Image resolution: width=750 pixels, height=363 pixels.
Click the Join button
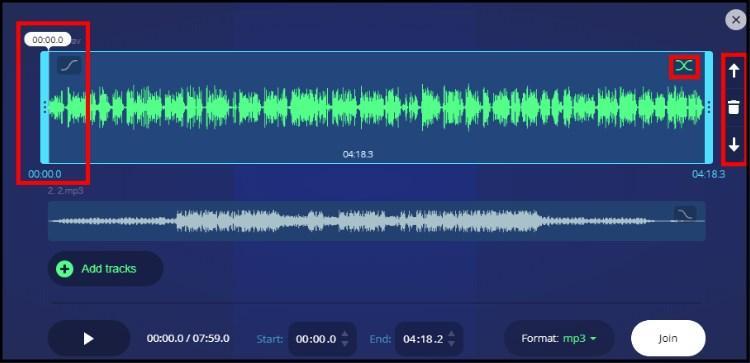[668, 339]
